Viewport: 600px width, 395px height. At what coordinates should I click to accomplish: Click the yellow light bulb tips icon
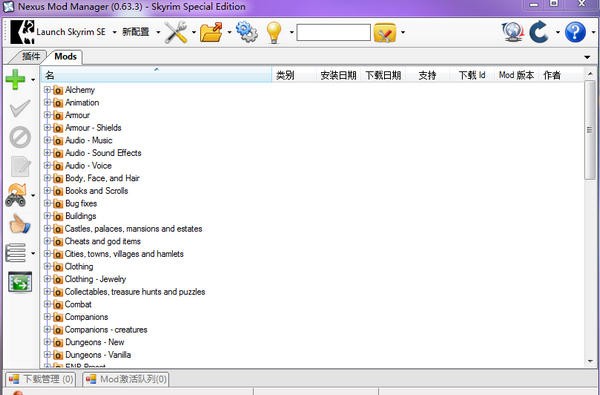coord(274,32)
